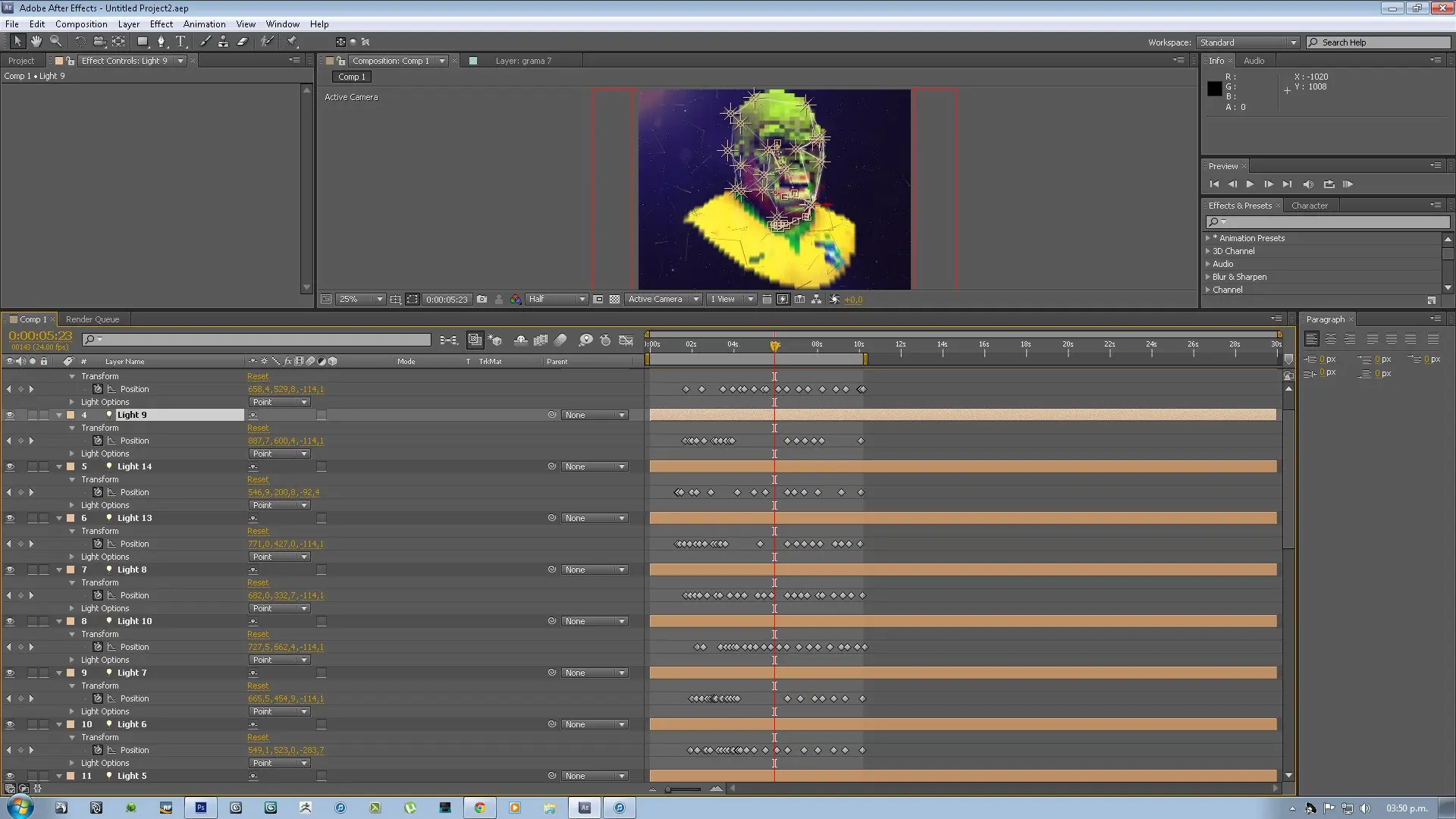1456x819 pixels.
Task: Select the Roto Brush tool
Action: (x=267, y=42)
